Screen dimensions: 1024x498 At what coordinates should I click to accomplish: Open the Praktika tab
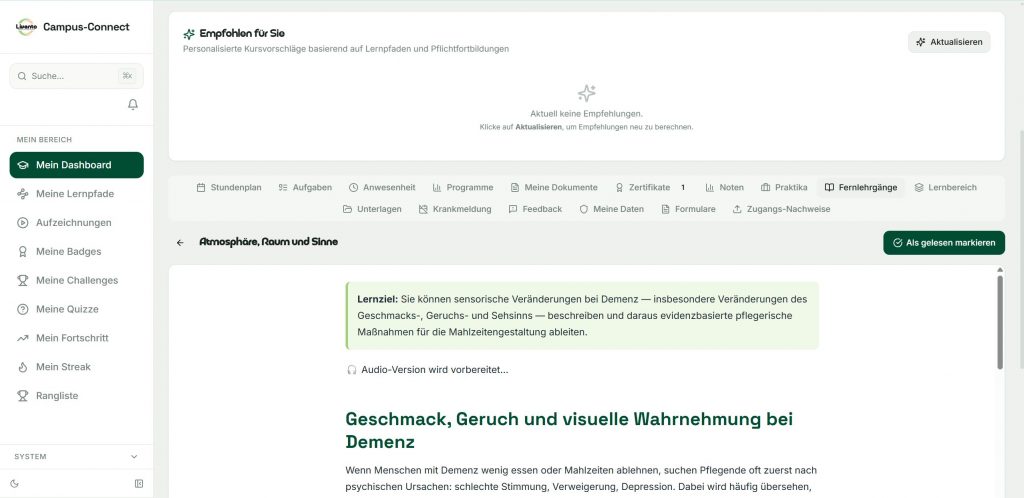coord(784,187)
